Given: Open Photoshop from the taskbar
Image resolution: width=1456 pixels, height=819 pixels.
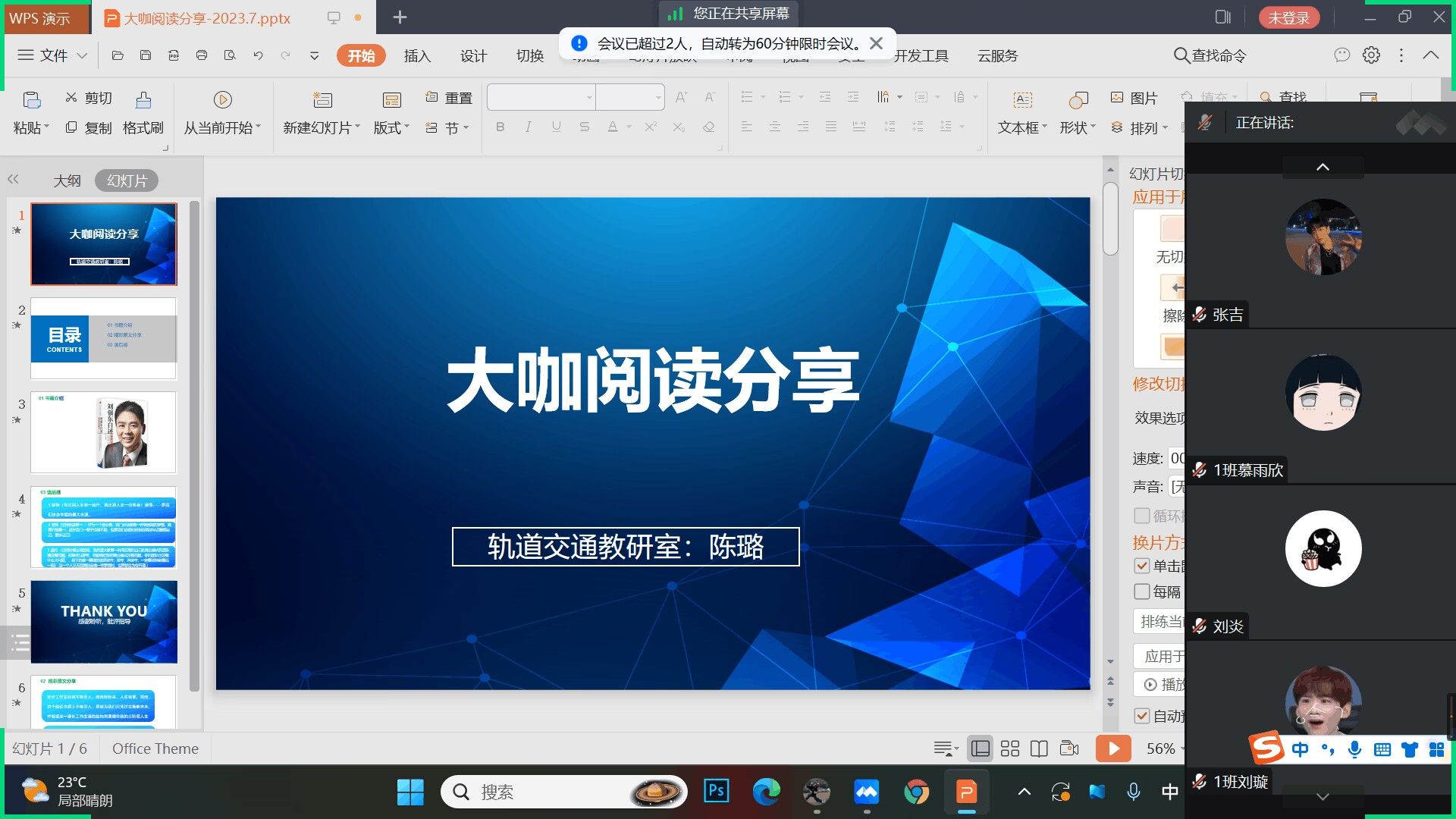Looking at the screenshot, I should coord(716,792).
